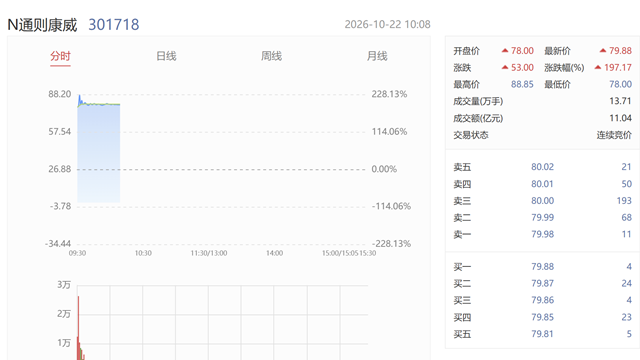
Task: Click the 成交额 value 11.04
Action: 620,118
